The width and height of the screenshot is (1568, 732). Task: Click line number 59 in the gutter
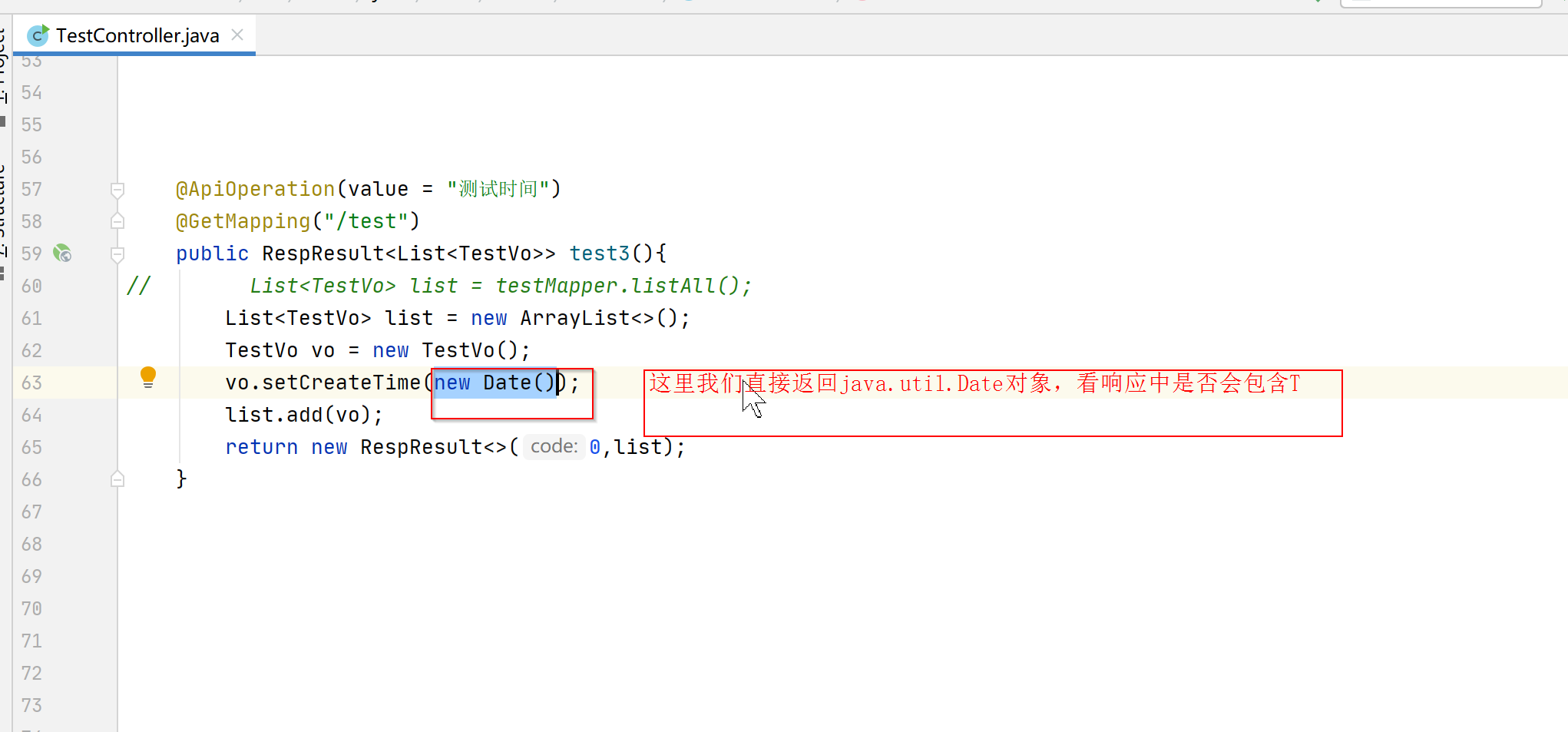pyautogui.click(x=31, y=253)
